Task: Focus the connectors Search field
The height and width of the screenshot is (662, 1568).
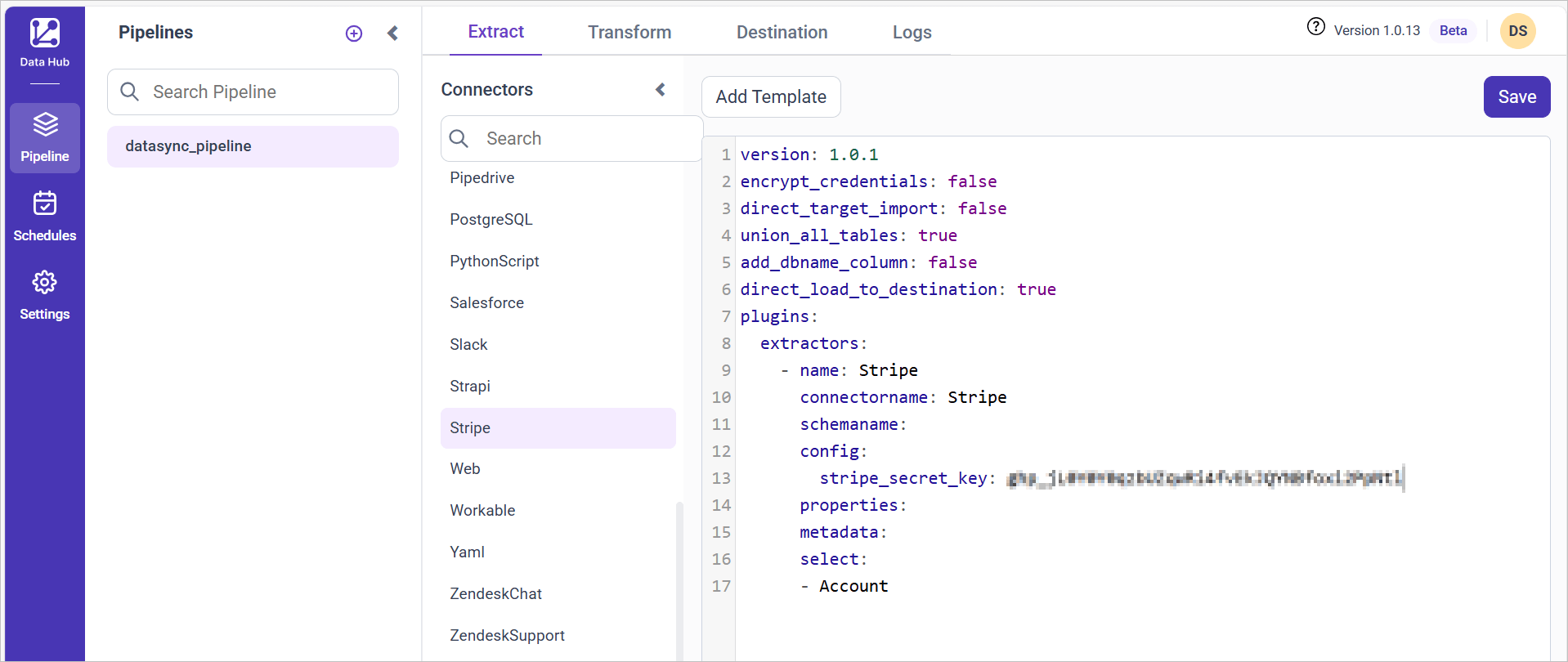Action: pos(571,138)
